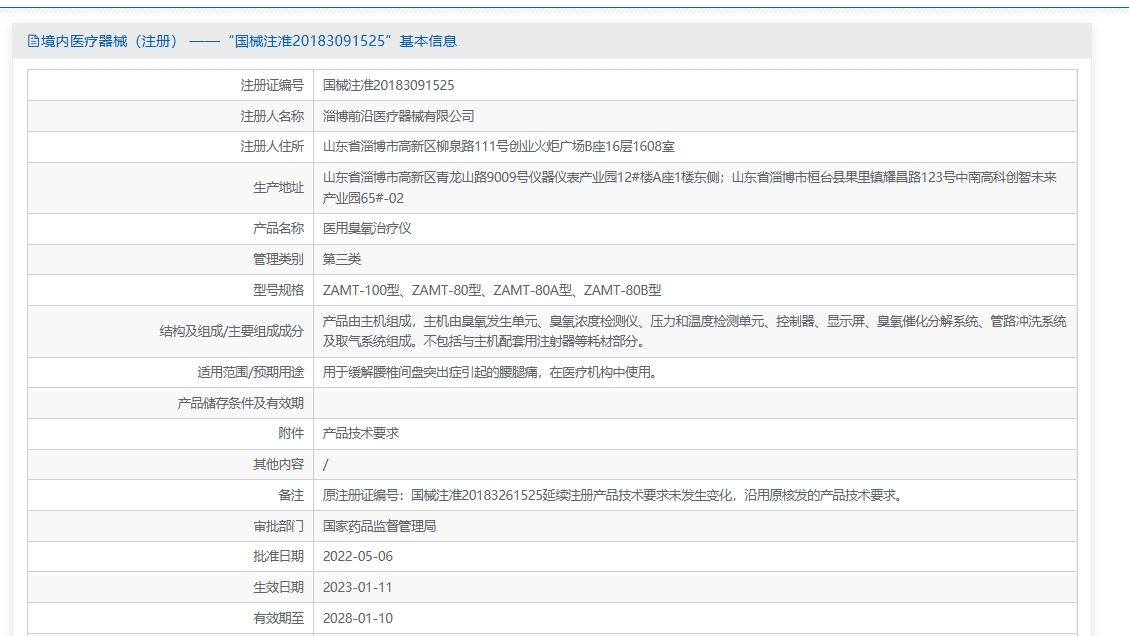The width and height of the screenshot is (1129, 636).
Task: Select product name 医用臭氧治疗仪
Action: (366, 228)
